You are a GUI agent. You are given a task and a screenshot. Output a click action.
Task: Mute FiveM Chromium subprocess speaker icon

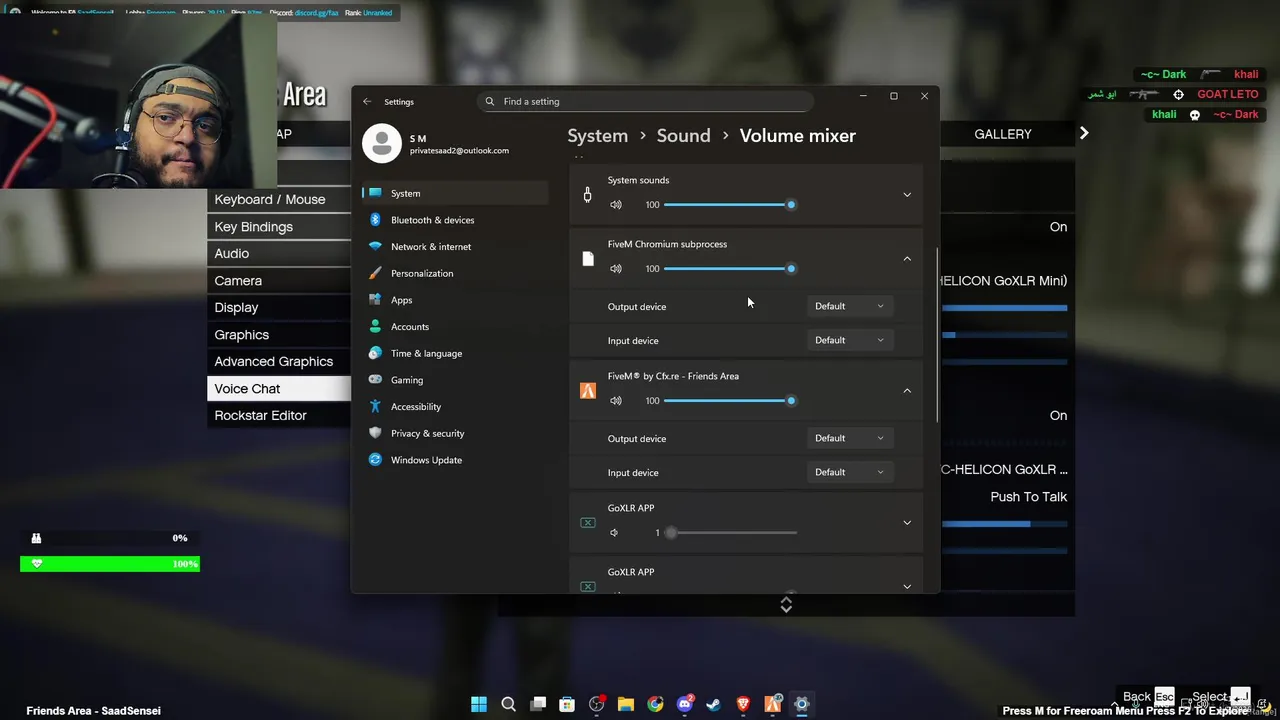coord(616,269)
